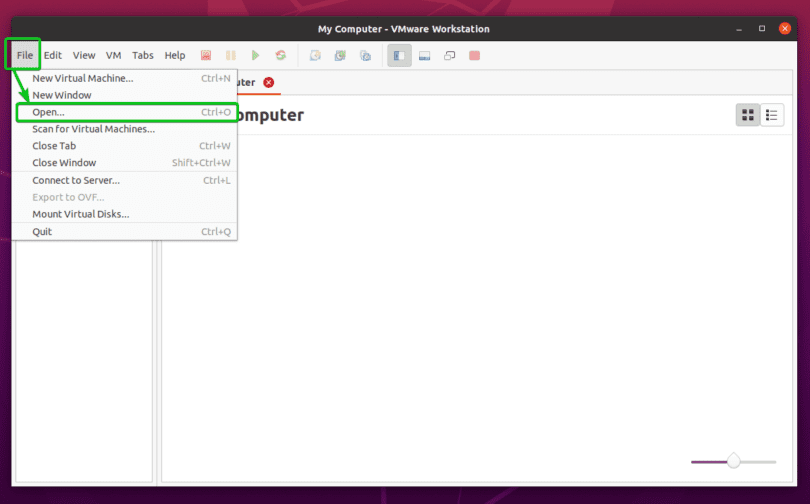Open the VM menu
810x504 pixels.
pos(114,55)
